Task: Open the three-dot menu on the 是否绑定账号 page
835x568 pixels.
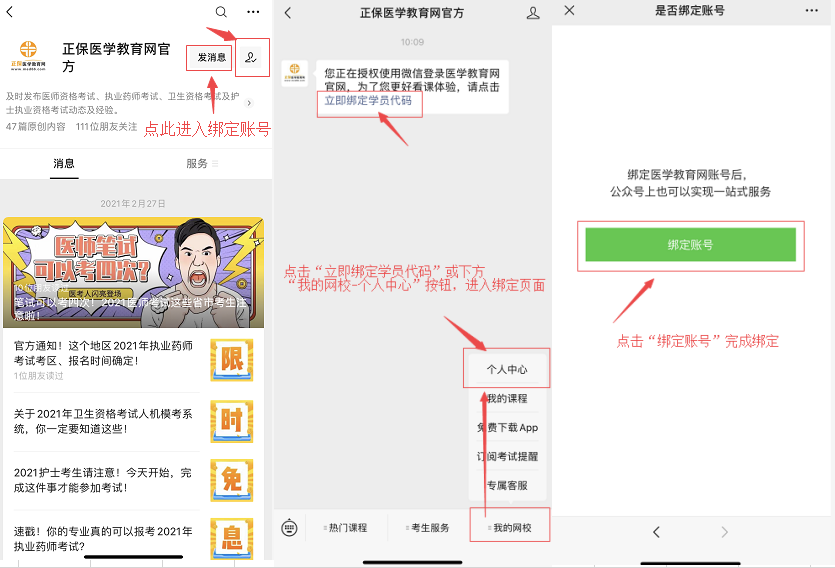Action: (811, 10)
